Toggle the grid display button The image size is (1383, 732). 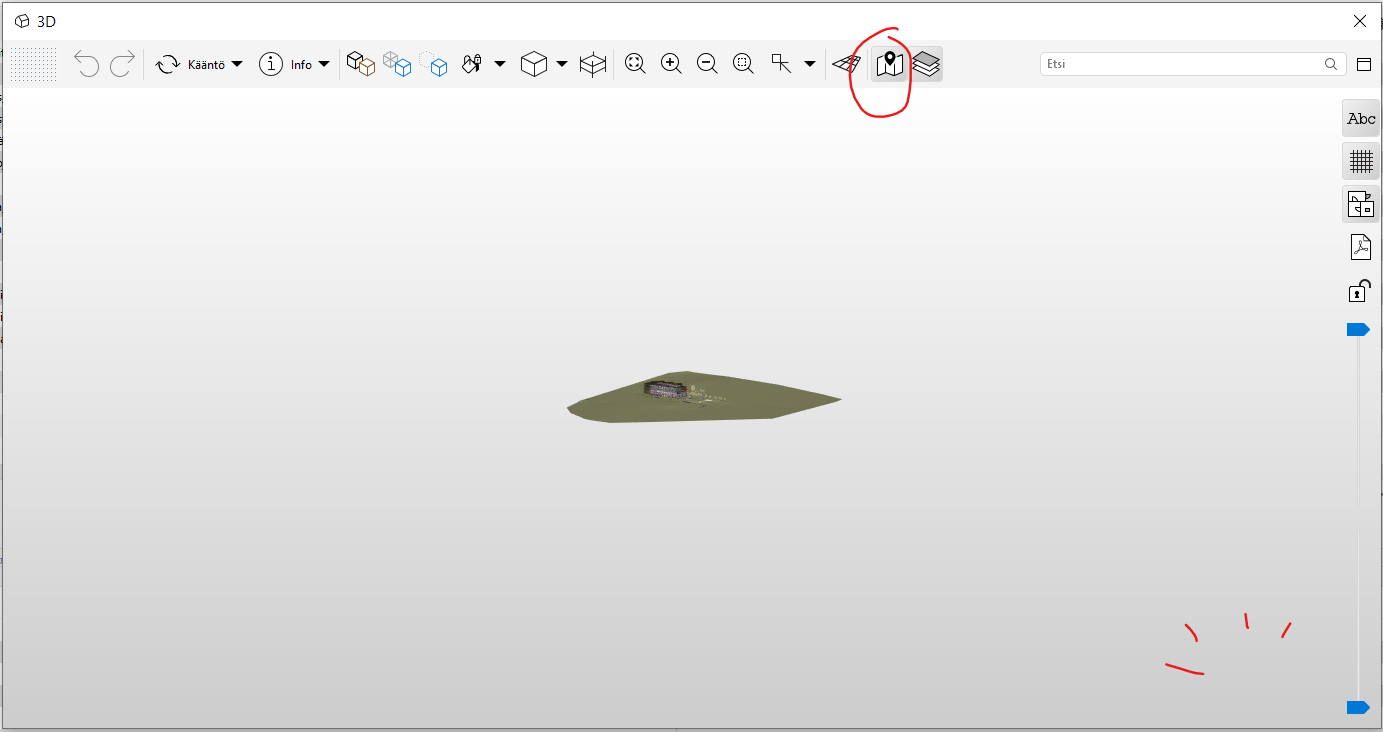point(1361,161)
